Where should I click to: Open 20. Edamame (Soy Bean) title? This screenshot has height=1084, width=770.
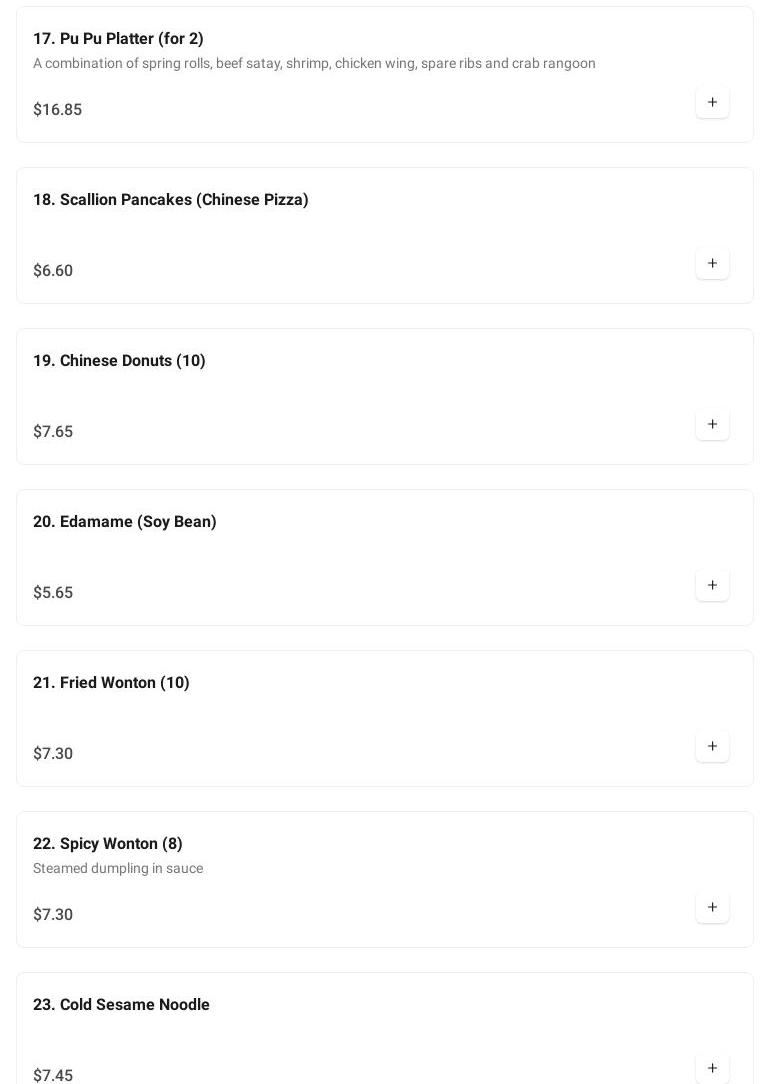click(124, 522)
